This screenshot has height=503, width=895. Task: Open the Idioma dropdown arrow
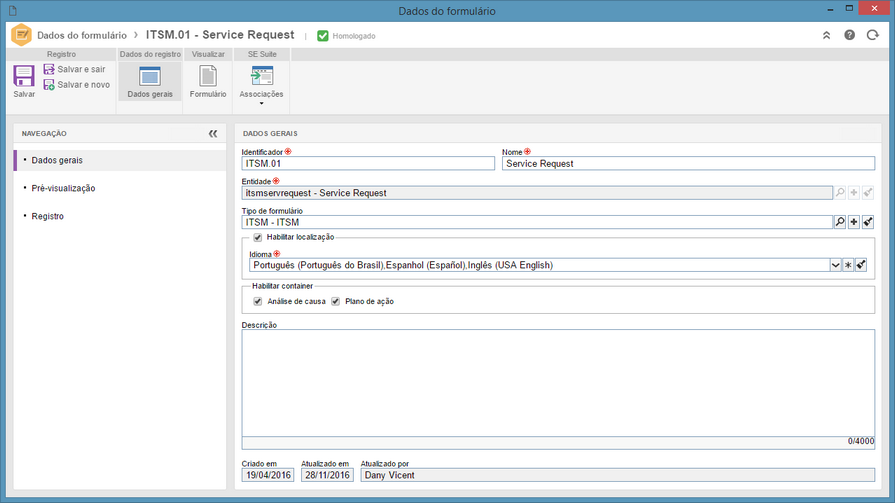coord(835,265)
